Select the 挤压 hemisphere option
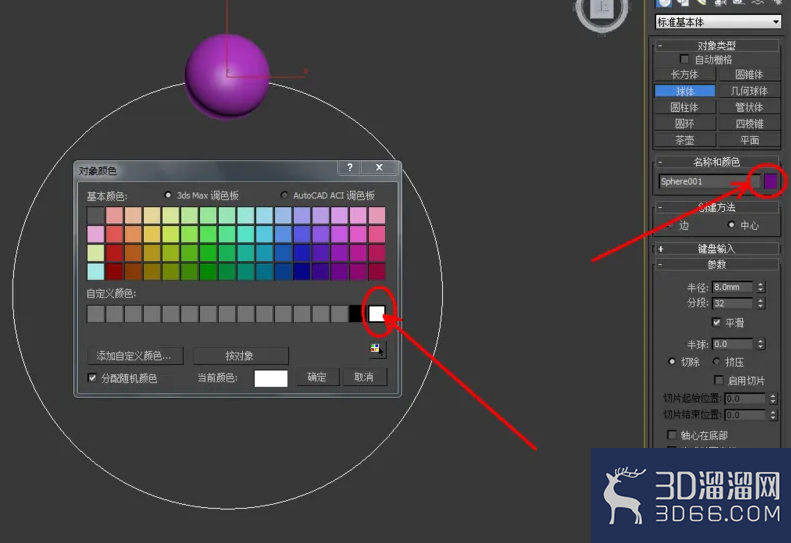Screen dimensions: 791x543 pyautogui.click(x=716, y=361)
